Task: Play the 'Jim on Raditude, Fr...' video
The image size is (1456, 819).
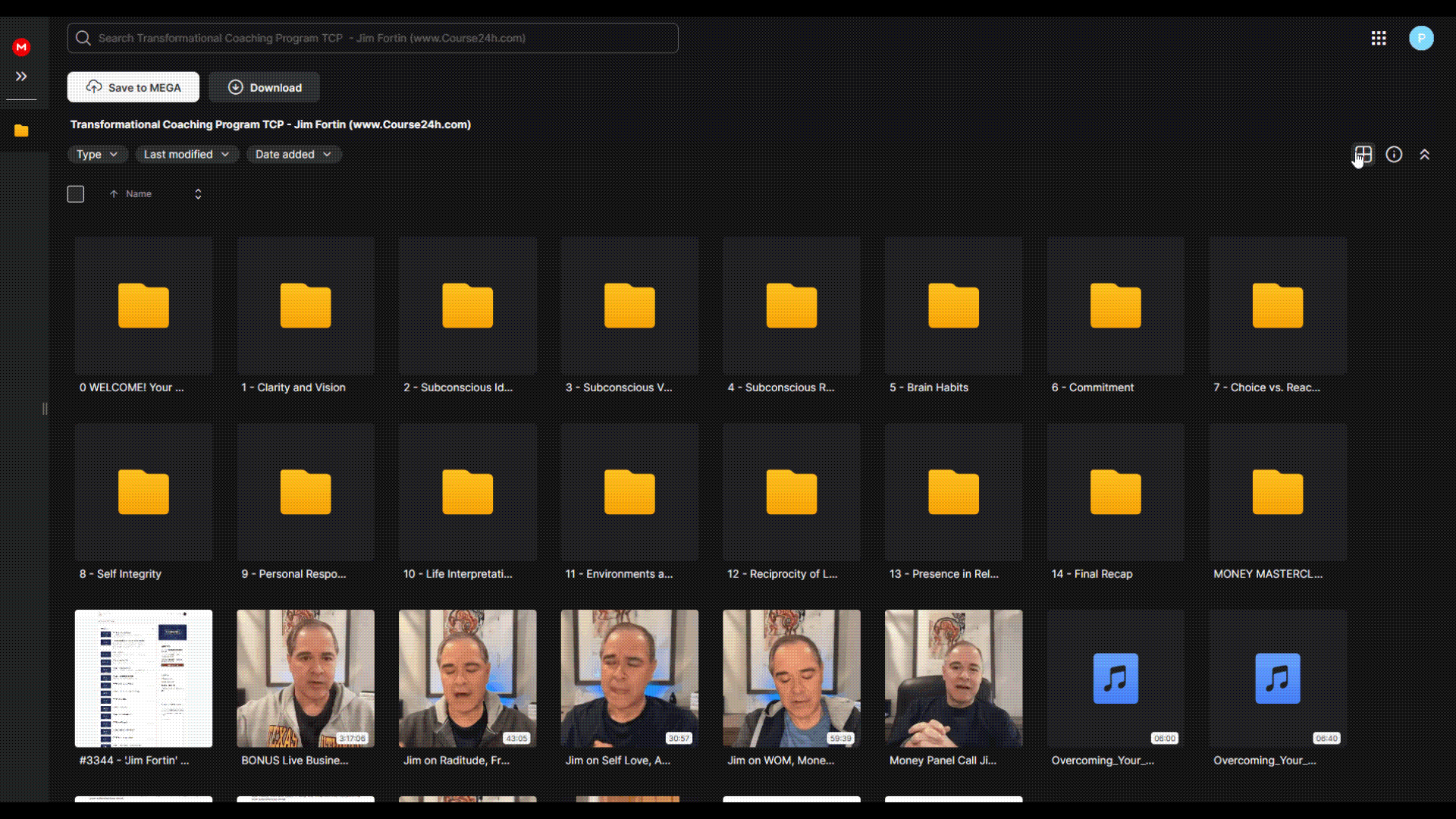Action: [468, 678]
